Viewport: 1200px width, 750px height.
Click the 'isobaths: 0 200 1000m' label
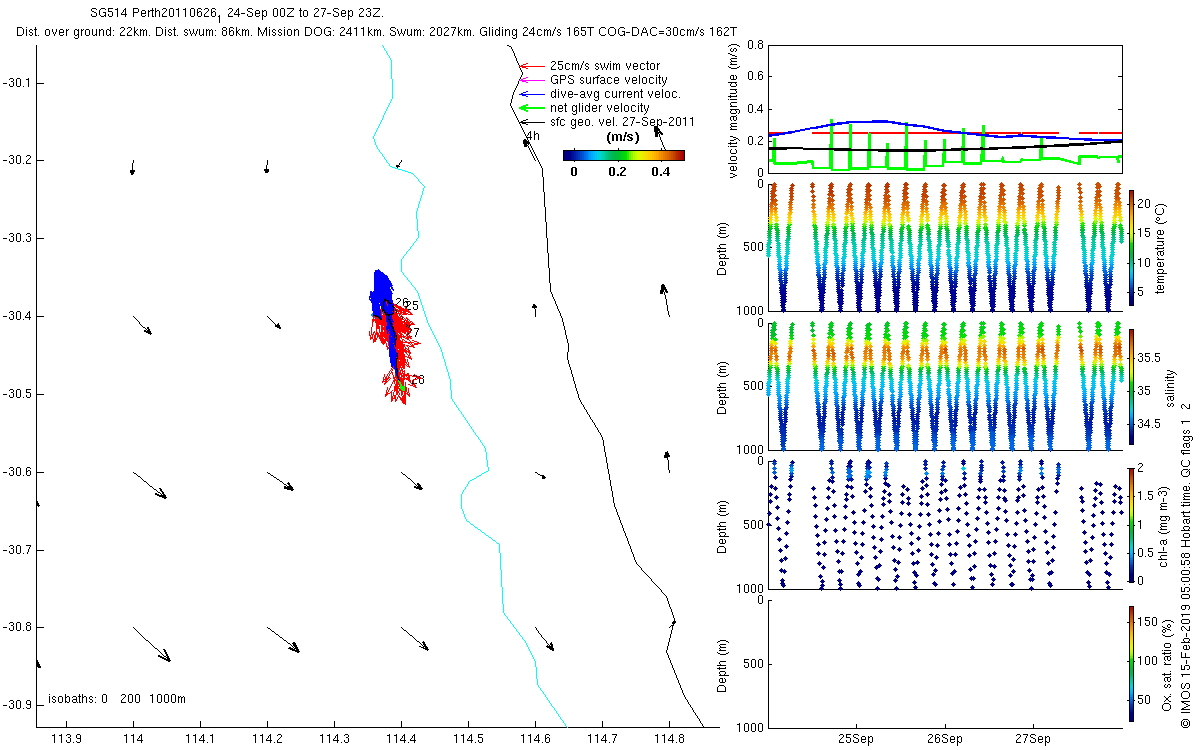point(117,699)
